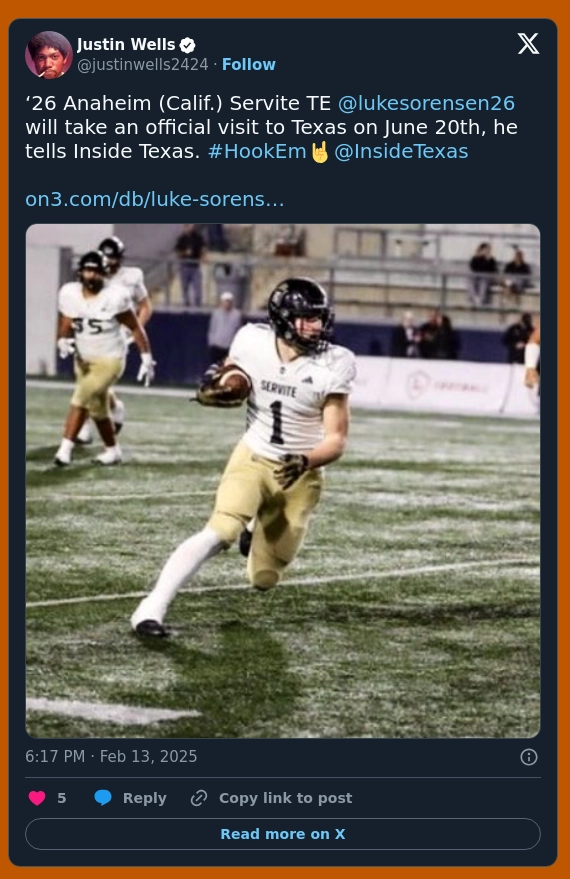Follow Justin Wells

[248, 64]
